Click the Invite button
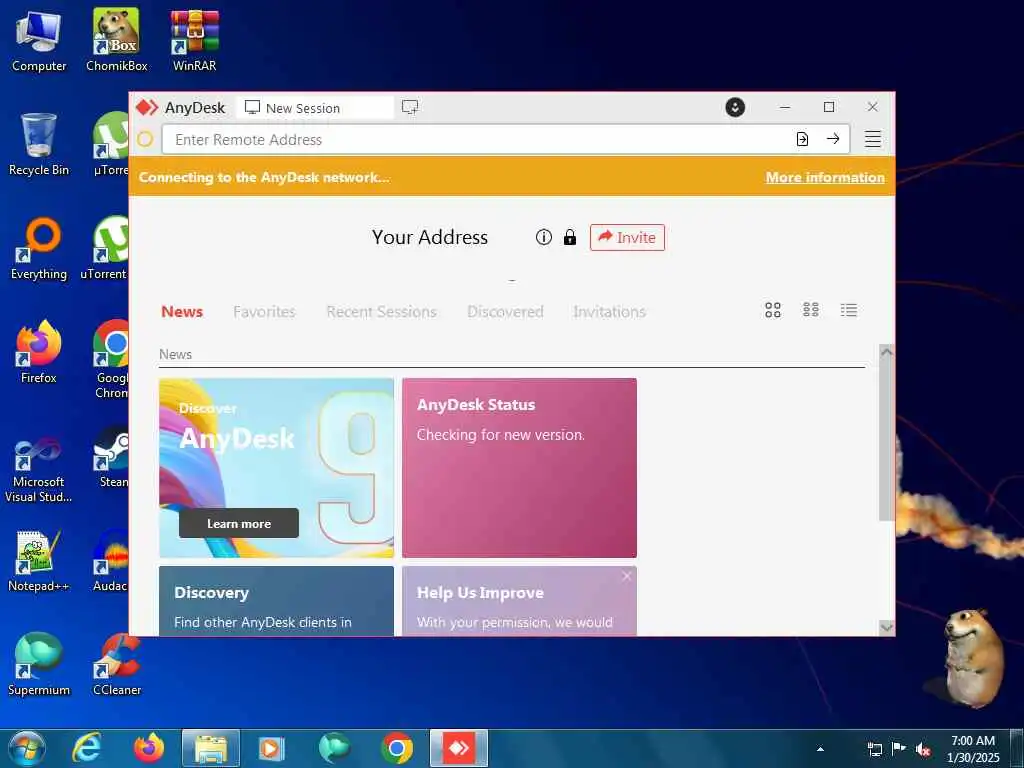 click(627, 237)
